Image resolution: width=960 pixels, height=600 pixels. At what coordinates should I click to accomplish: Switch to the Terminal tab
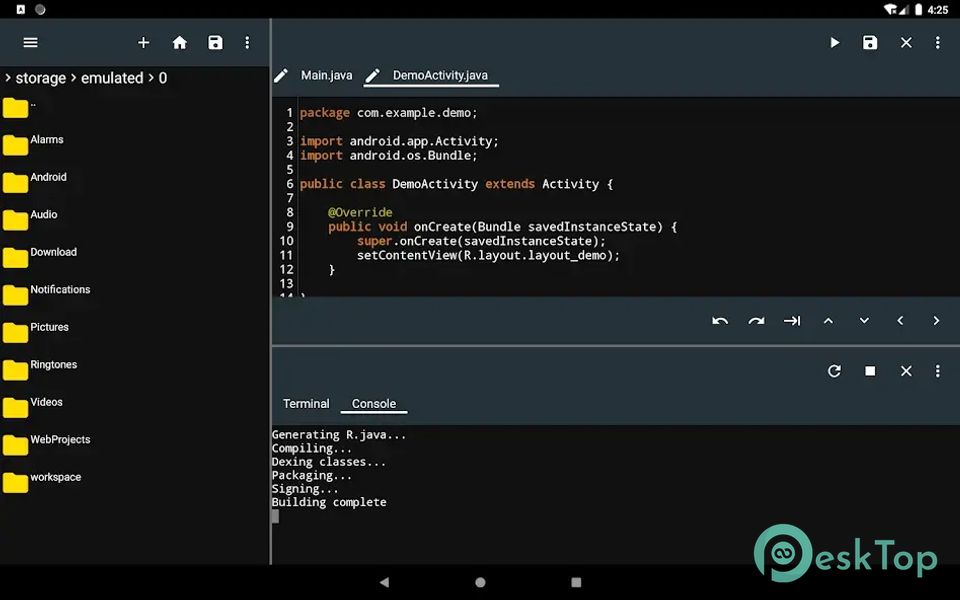click(x=306, y=404)
